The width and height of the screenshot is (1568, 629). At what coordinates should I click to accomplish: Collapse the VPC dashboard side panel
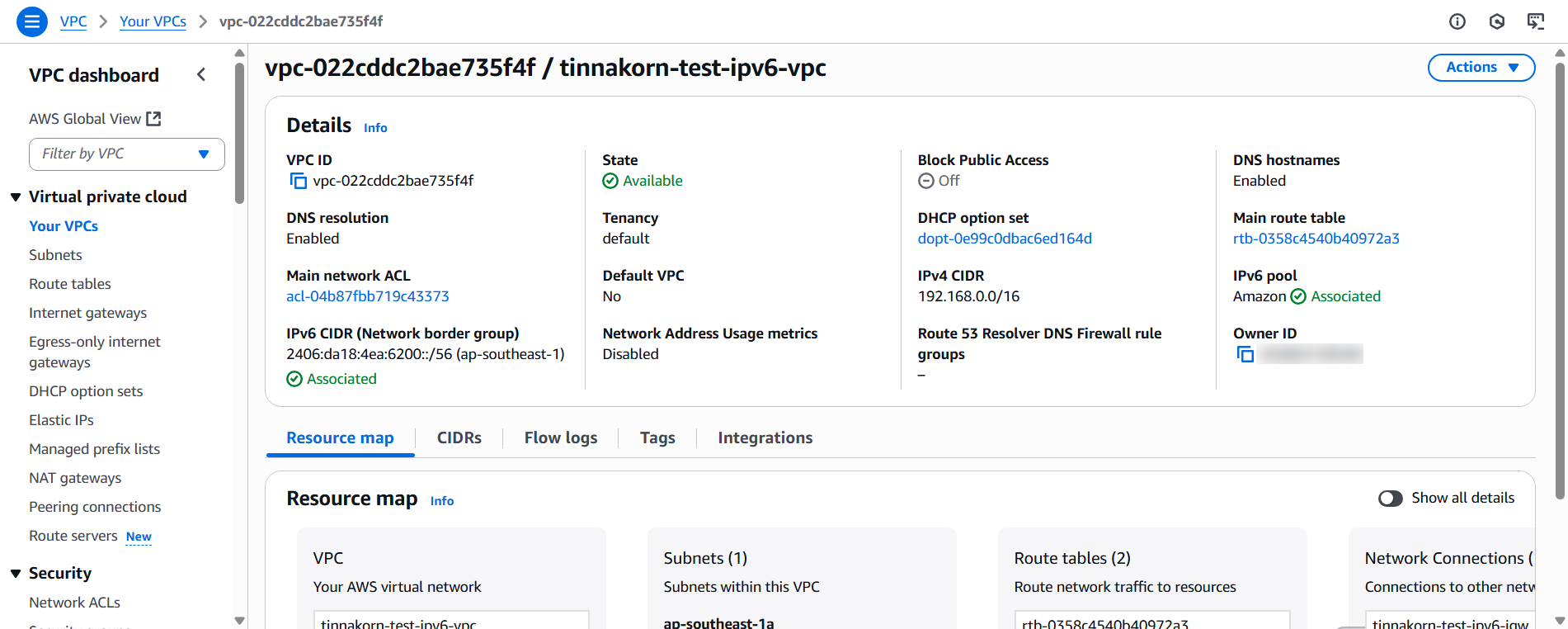(201, 75)
